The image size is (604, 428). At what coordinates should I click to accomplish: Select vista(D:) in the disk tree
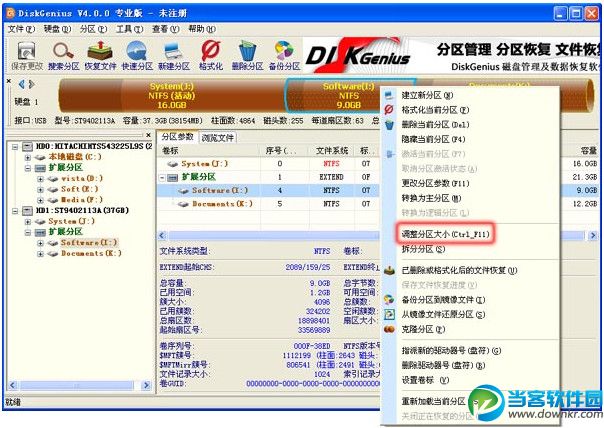click(x=82, y=178)
